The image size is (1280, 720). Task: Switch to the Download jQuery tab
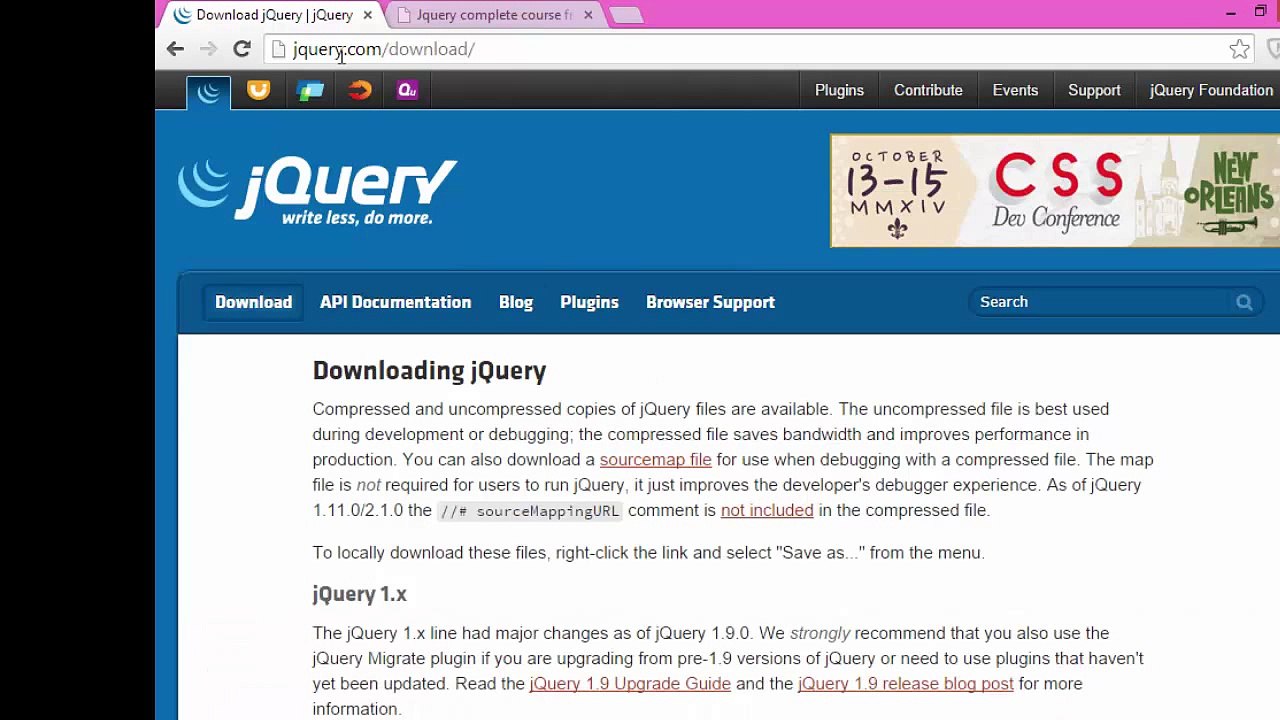click(x=273, y=15)
